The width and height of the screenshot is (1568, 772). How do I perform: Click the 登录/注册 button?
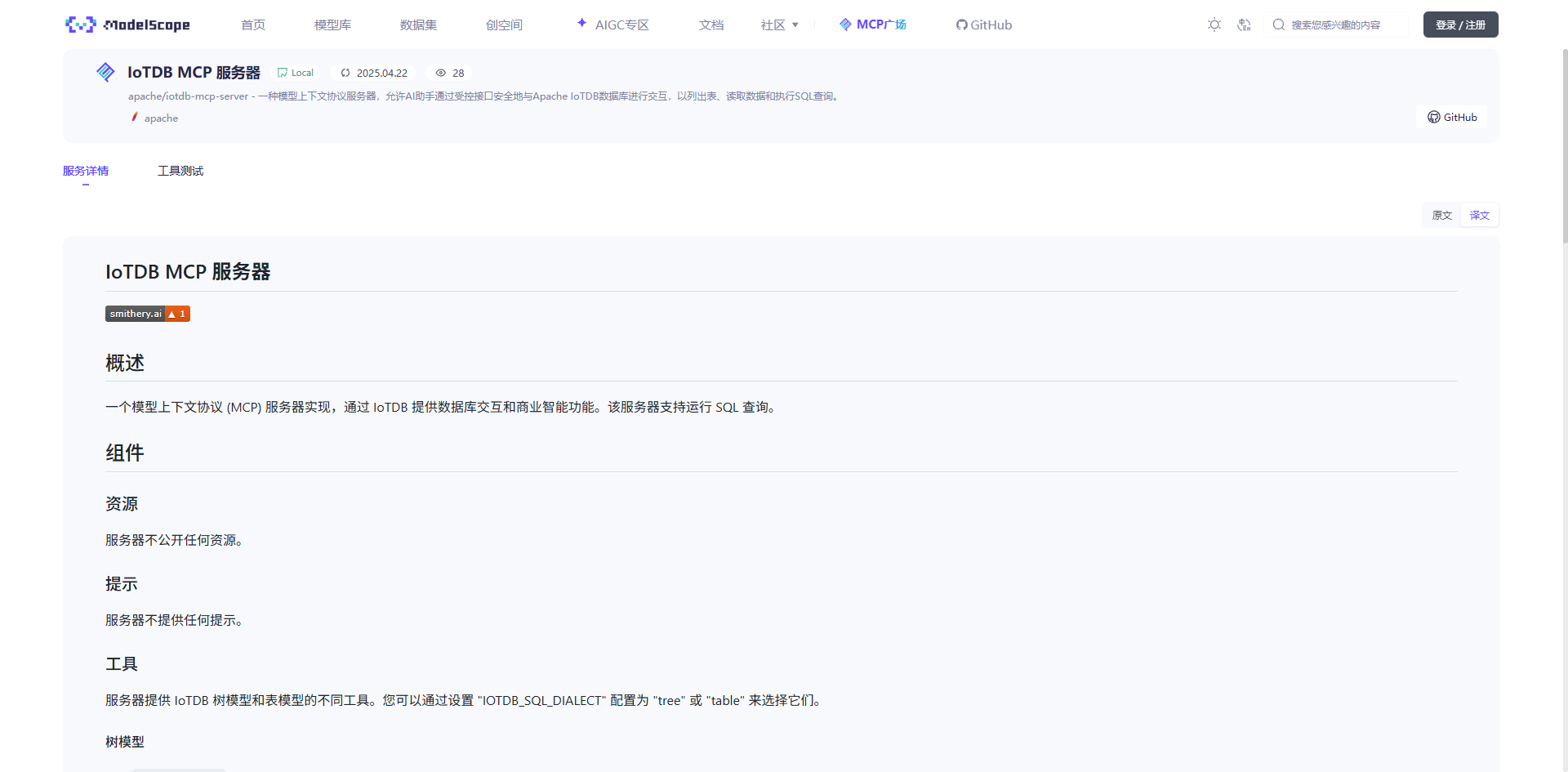(x=1461, y=25)
